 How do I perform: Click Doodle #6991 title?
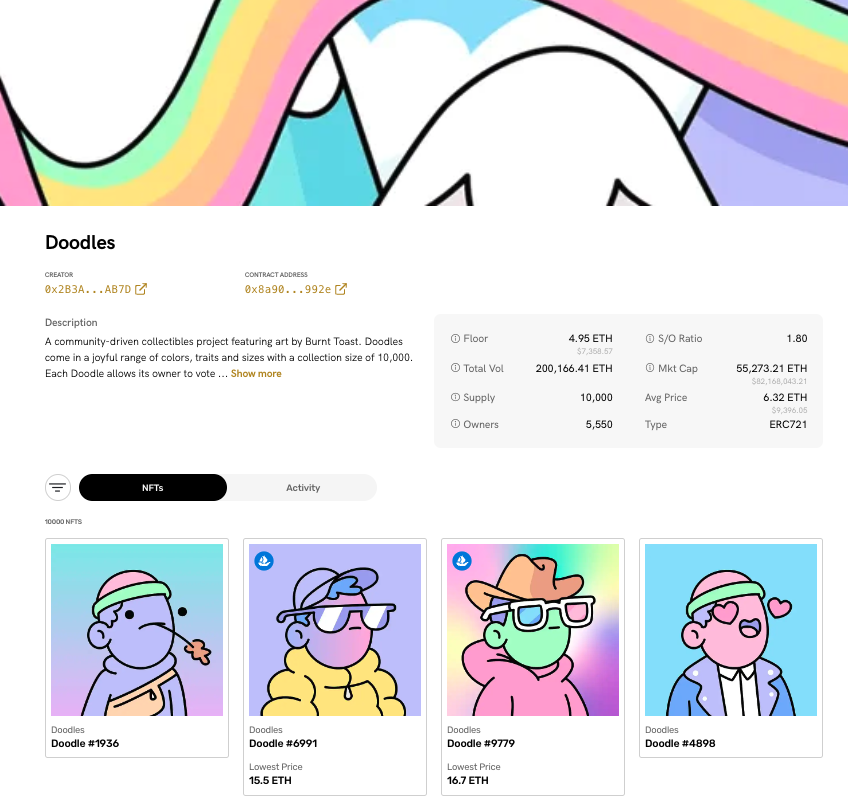coord(283,743)
